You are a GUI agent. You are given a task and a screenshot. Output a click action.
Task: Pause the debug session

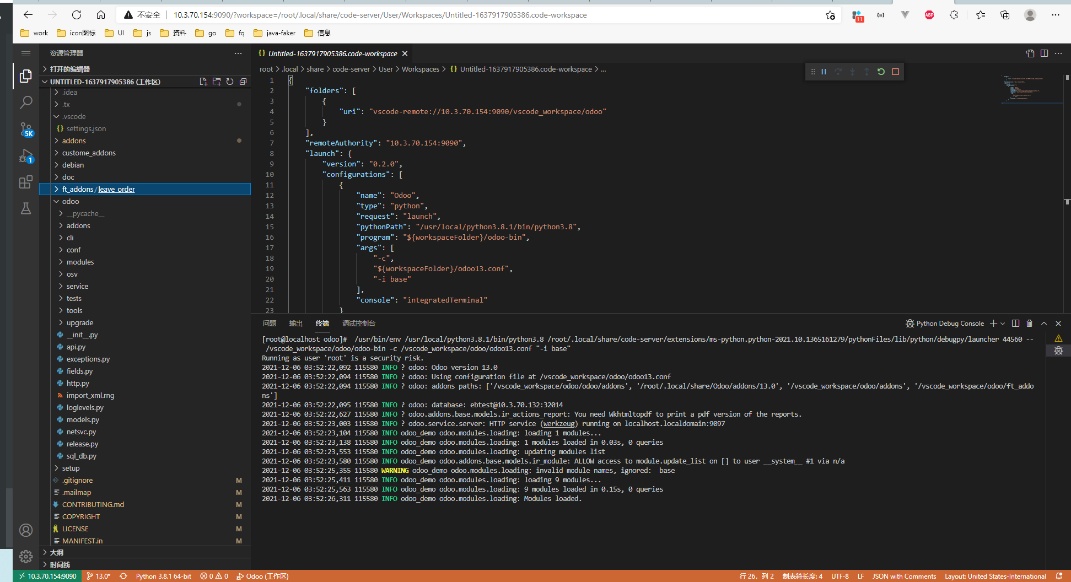pyautogui.click(x=824, y=72)
